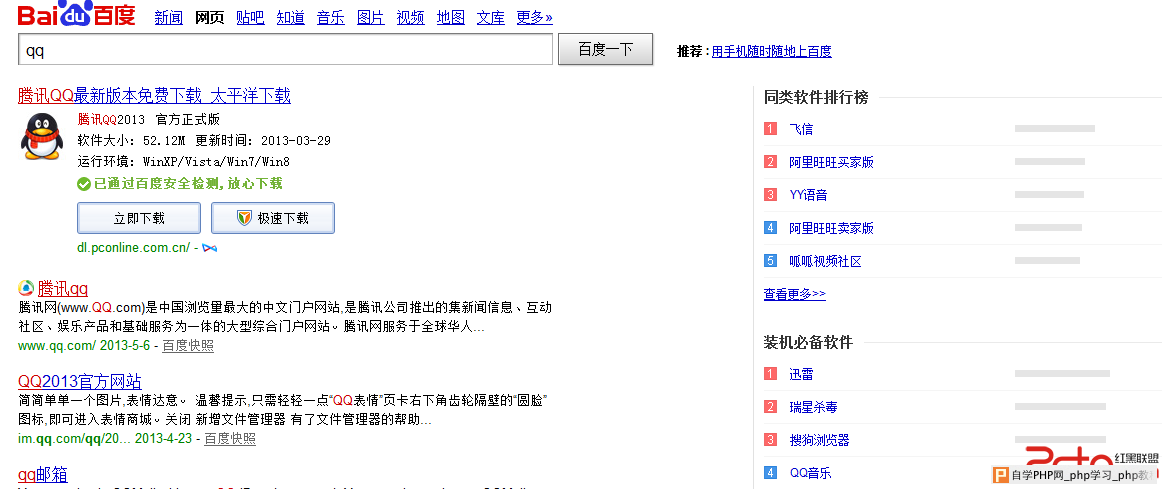Open 腾讯QQ最新版本免费下载 result title
This screenshot has height=489, width=1162.
pyautogui.click(x=154, y=96)
